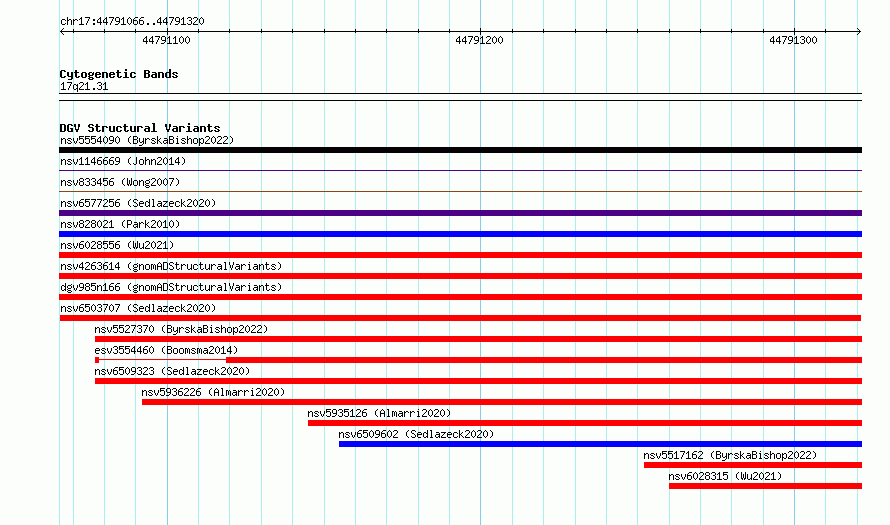This screenshot has height=525, width=890.
Task: Select the purple nsv6577256 variant bar
Action: pos(460,213)
